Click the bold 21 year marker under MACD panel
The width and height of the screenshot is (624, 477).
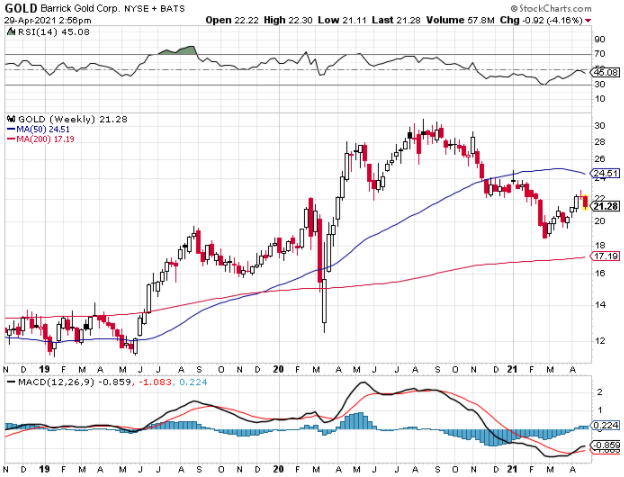pos(510,468)
